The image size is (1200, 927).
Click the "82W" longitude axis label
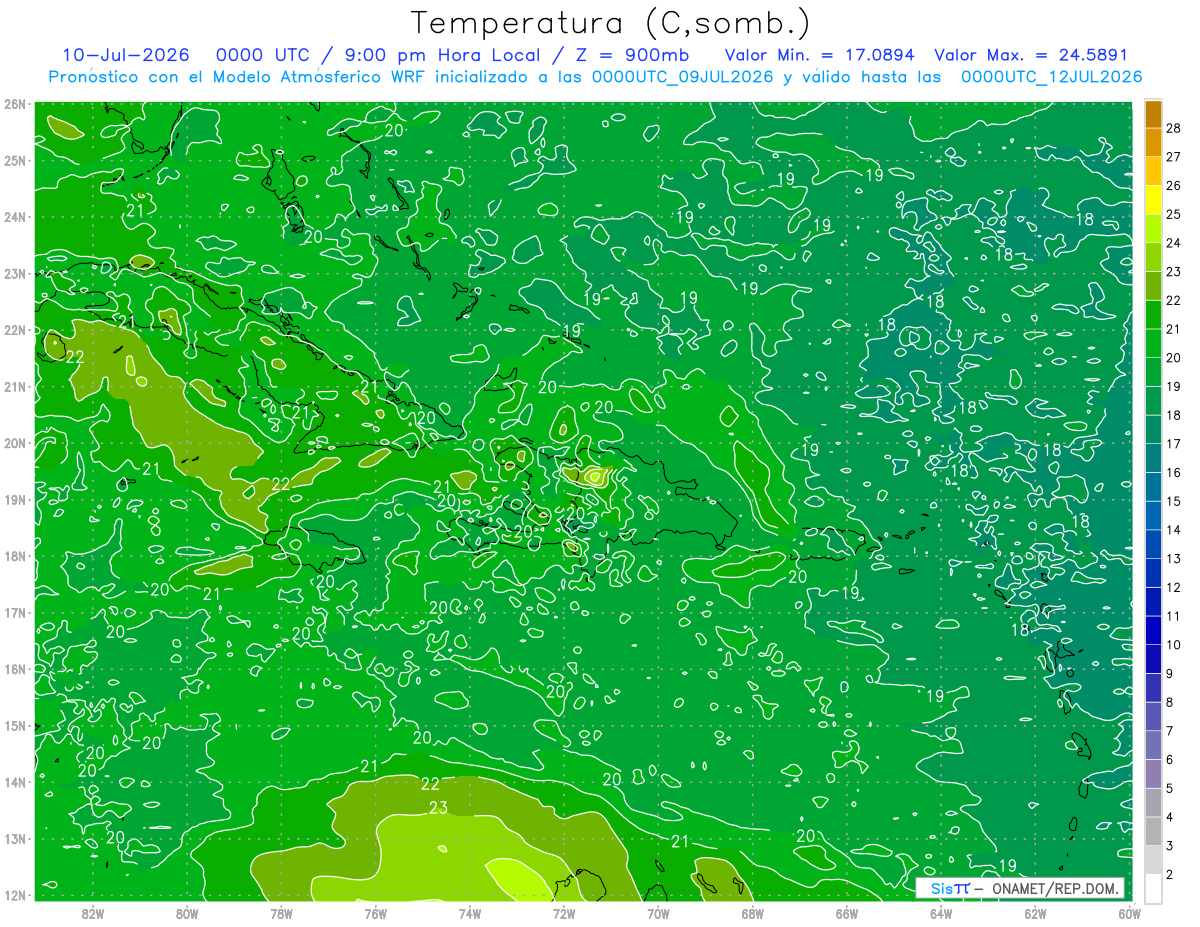point(93,913)
